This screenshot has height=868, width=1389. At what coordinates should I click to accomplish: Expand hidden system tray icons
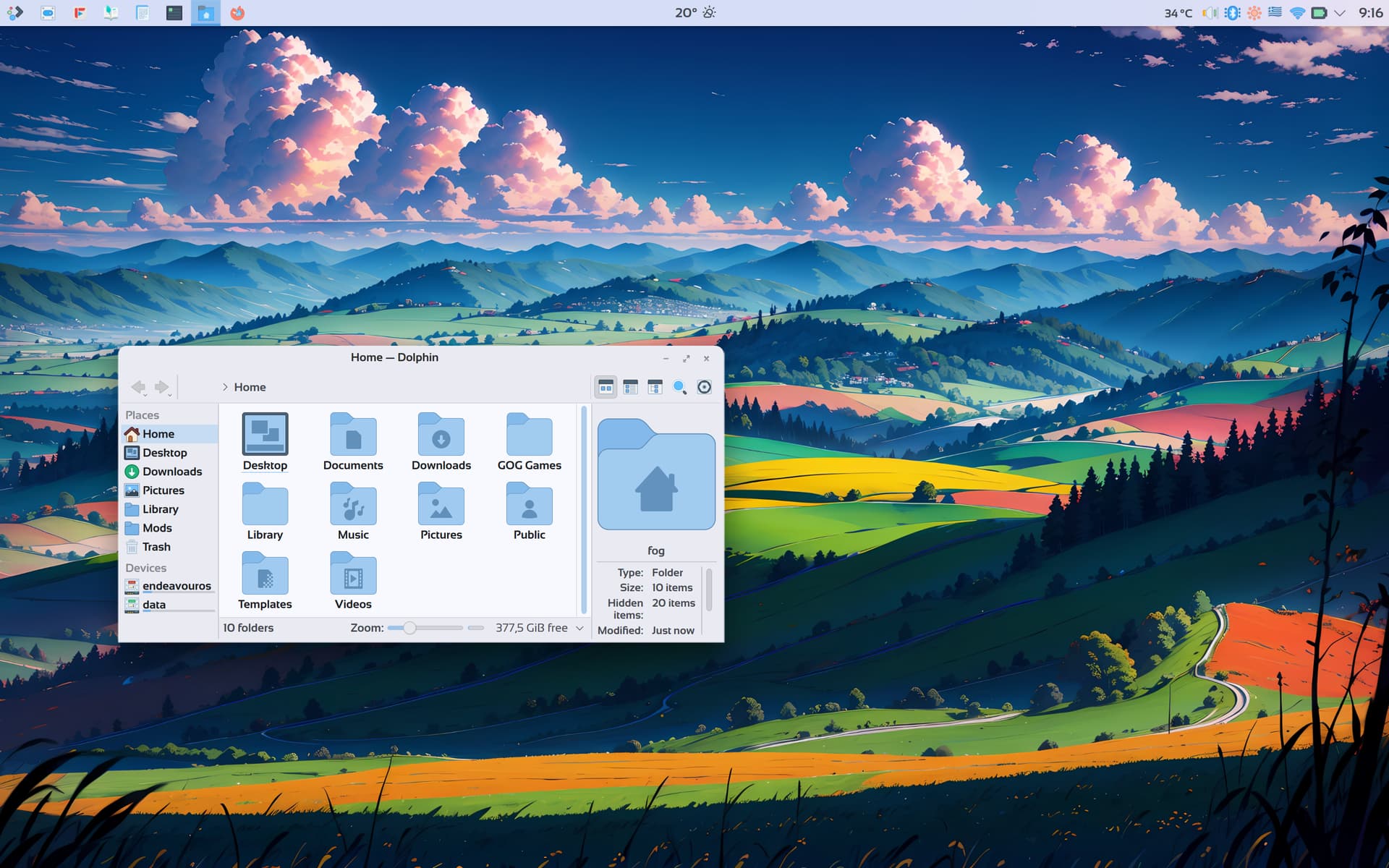coord(1340,13)
